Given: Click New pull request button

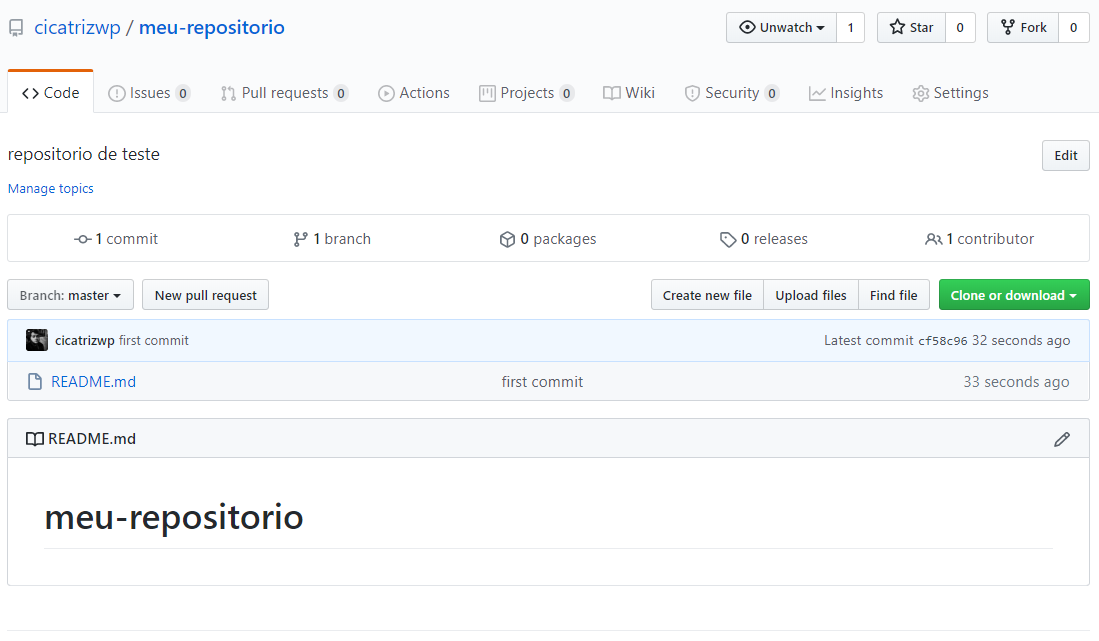Looking at the screenshot, I should point(205,295).
